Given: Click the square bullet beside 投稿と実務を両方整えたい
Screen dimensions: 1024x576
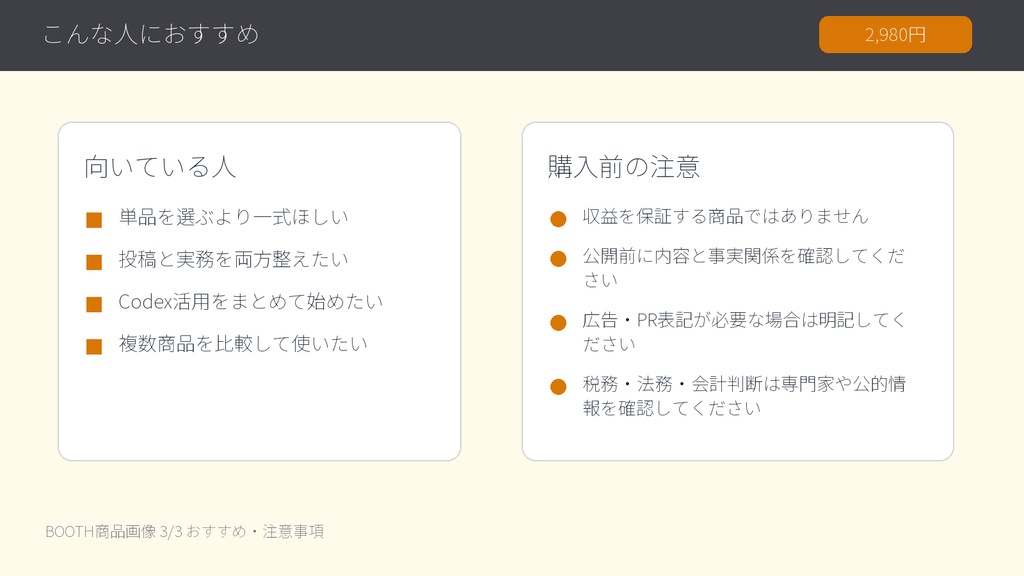Looking at the screenshot, I should (94, 263).
